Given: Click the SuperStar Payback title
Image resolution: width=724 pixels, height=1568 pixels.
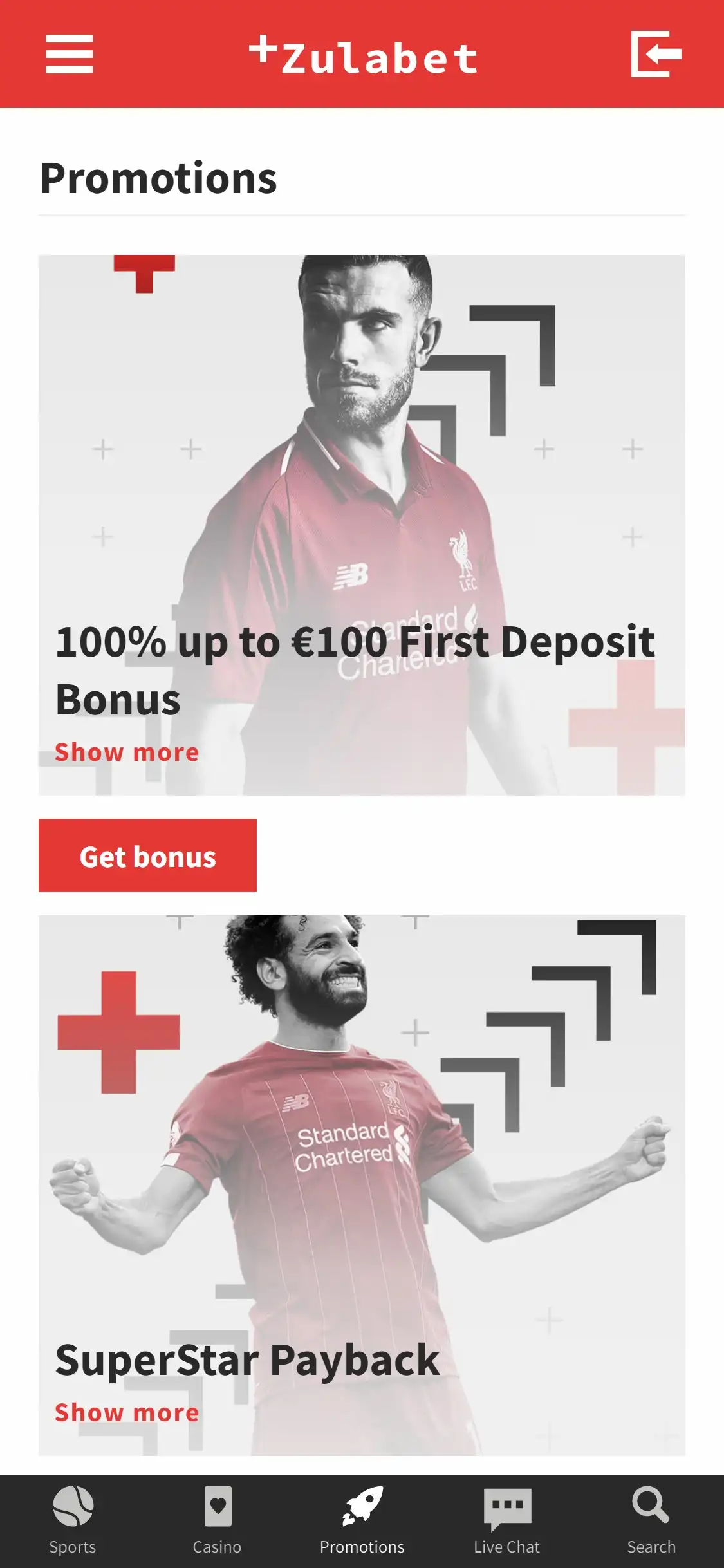Looking at the screenshot, I should [x=247, y=1360].
